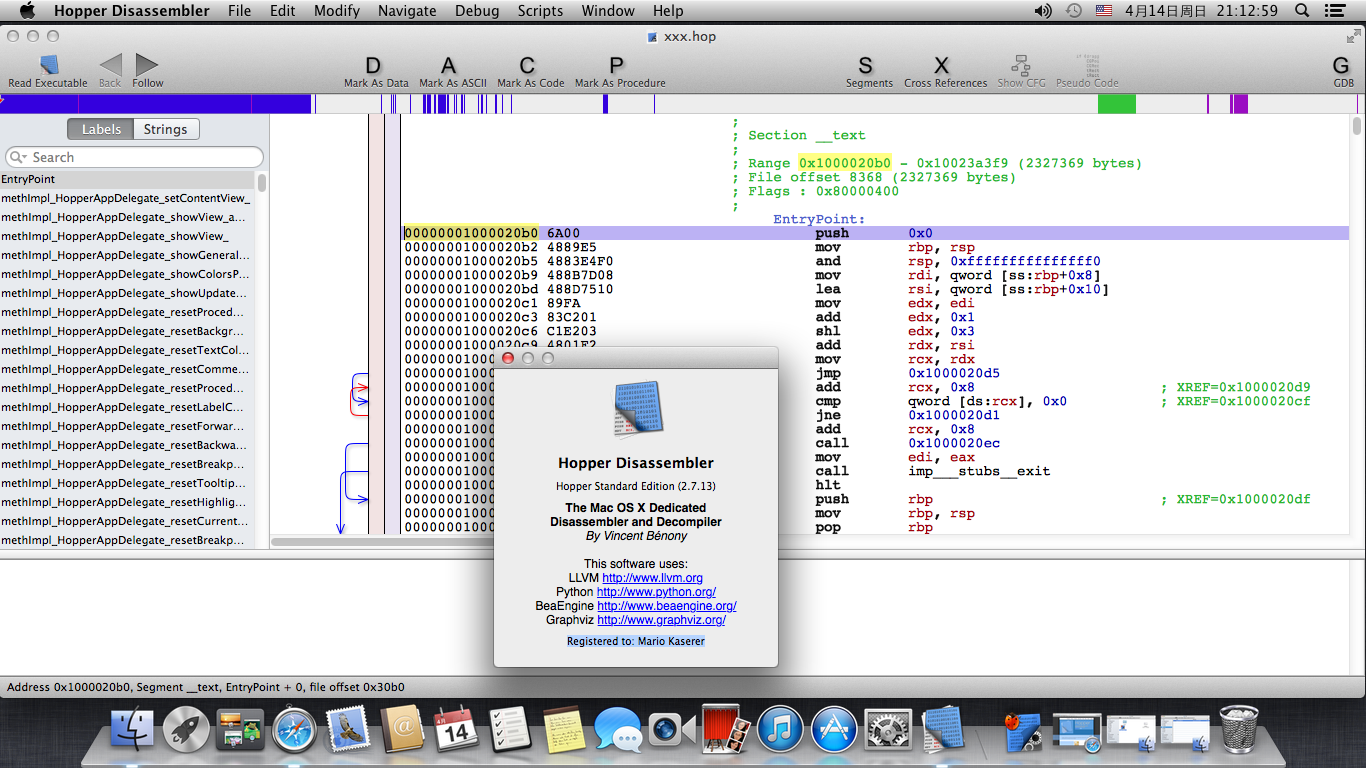This screenshot has width=1366, height=768.
Task: Select the methImpl_HopperAppDelegate_setContentView_ label
Action: coord(128,198)
